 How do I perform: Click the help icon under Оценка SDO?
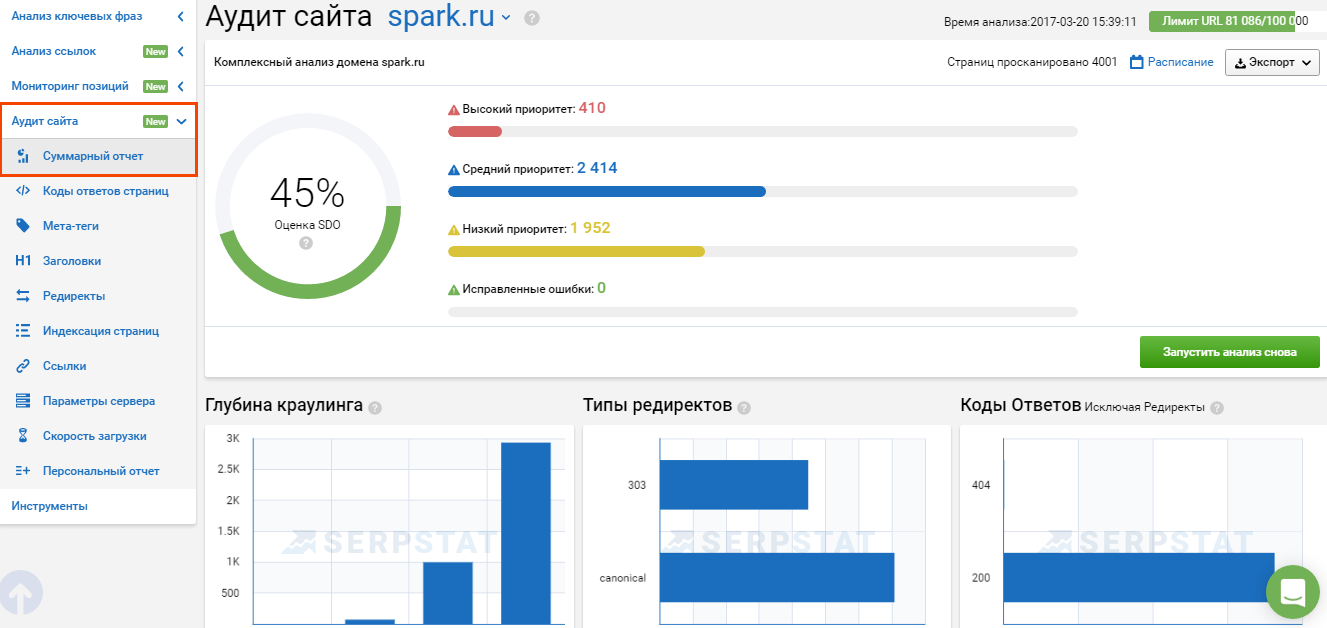[306, 243]
